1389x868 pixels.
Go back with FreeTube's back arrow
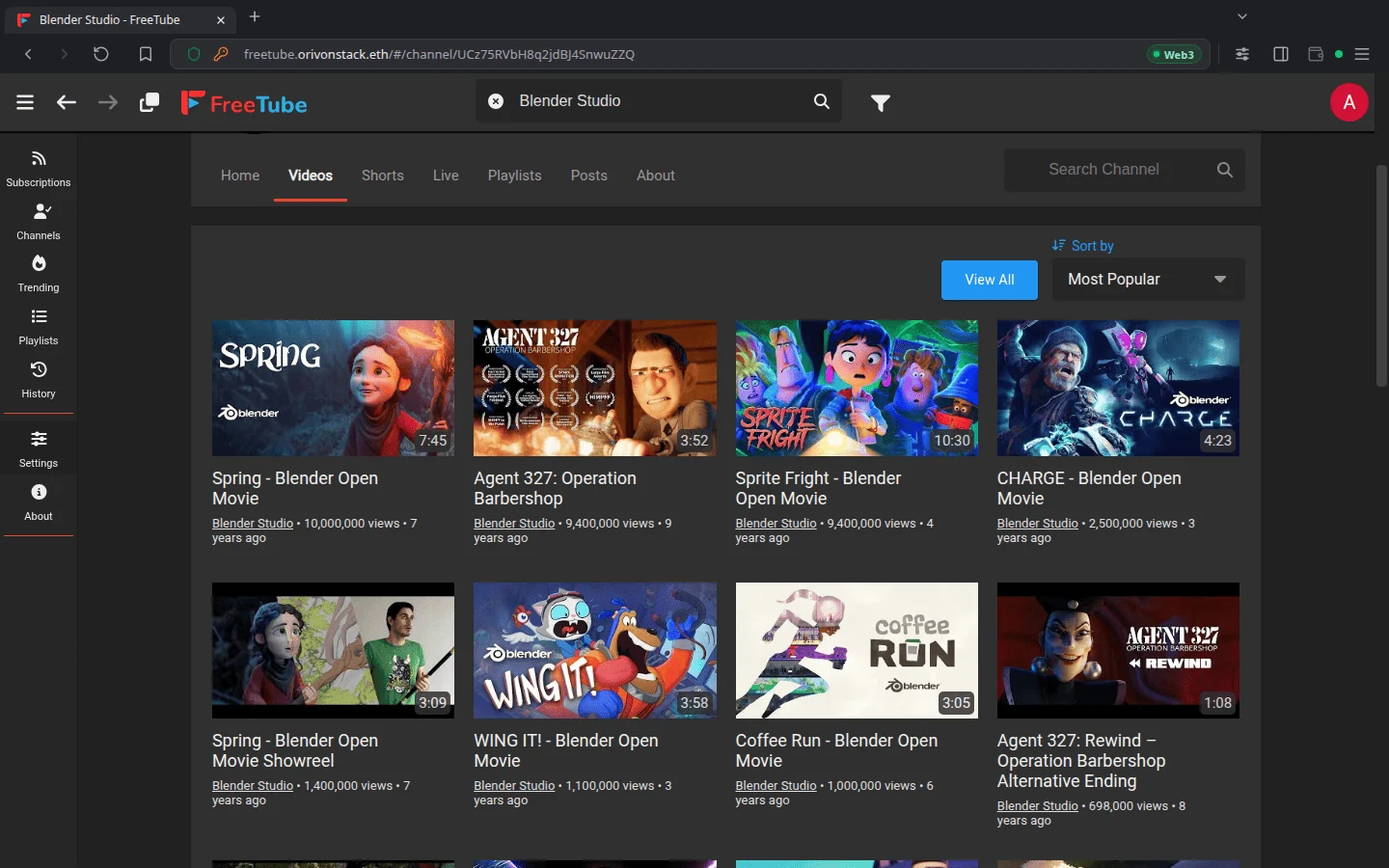67,102
